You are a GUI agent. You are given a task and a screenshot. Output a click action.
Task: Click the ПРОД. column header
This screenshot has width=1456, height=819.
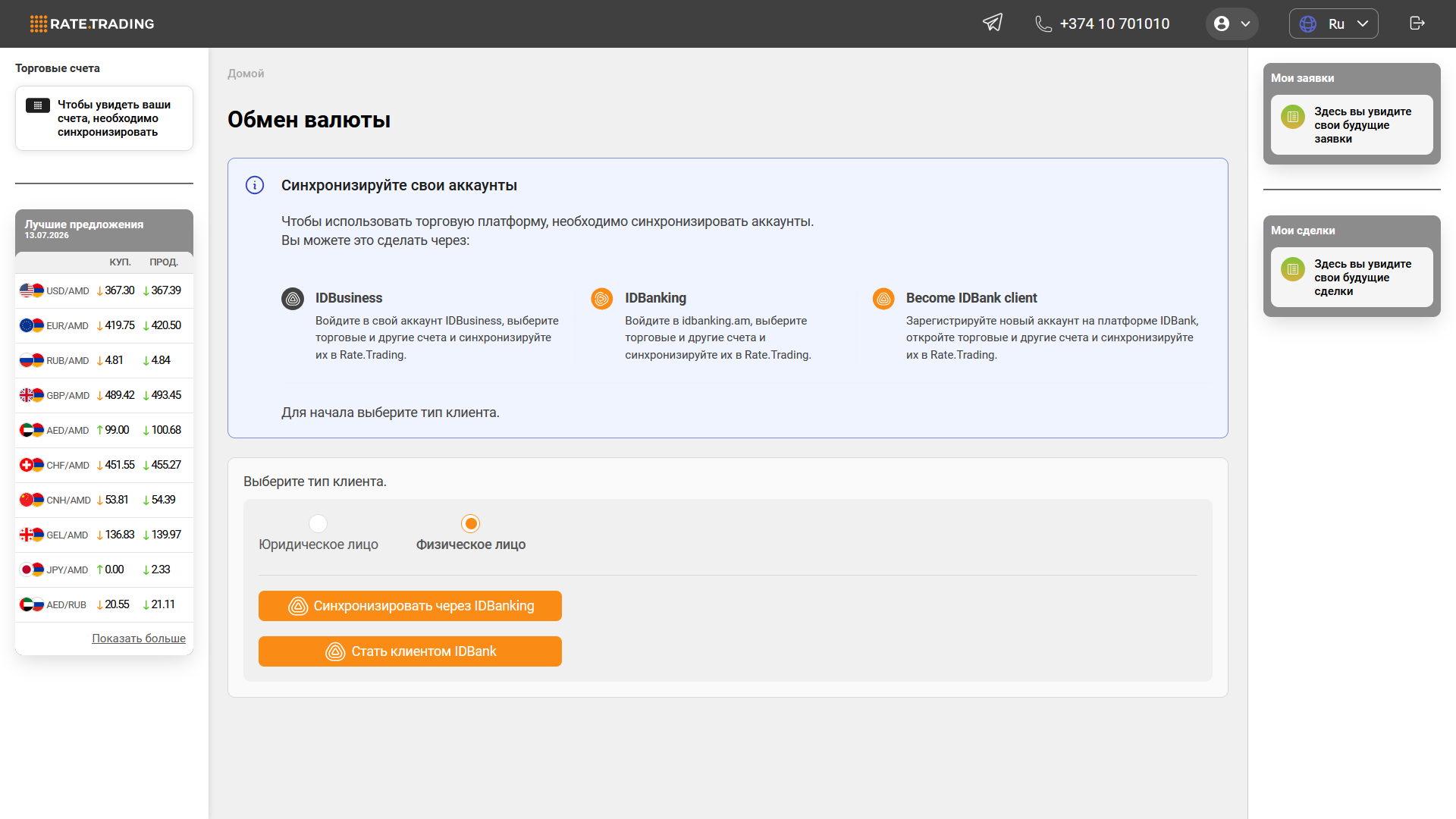click(164, 262)
